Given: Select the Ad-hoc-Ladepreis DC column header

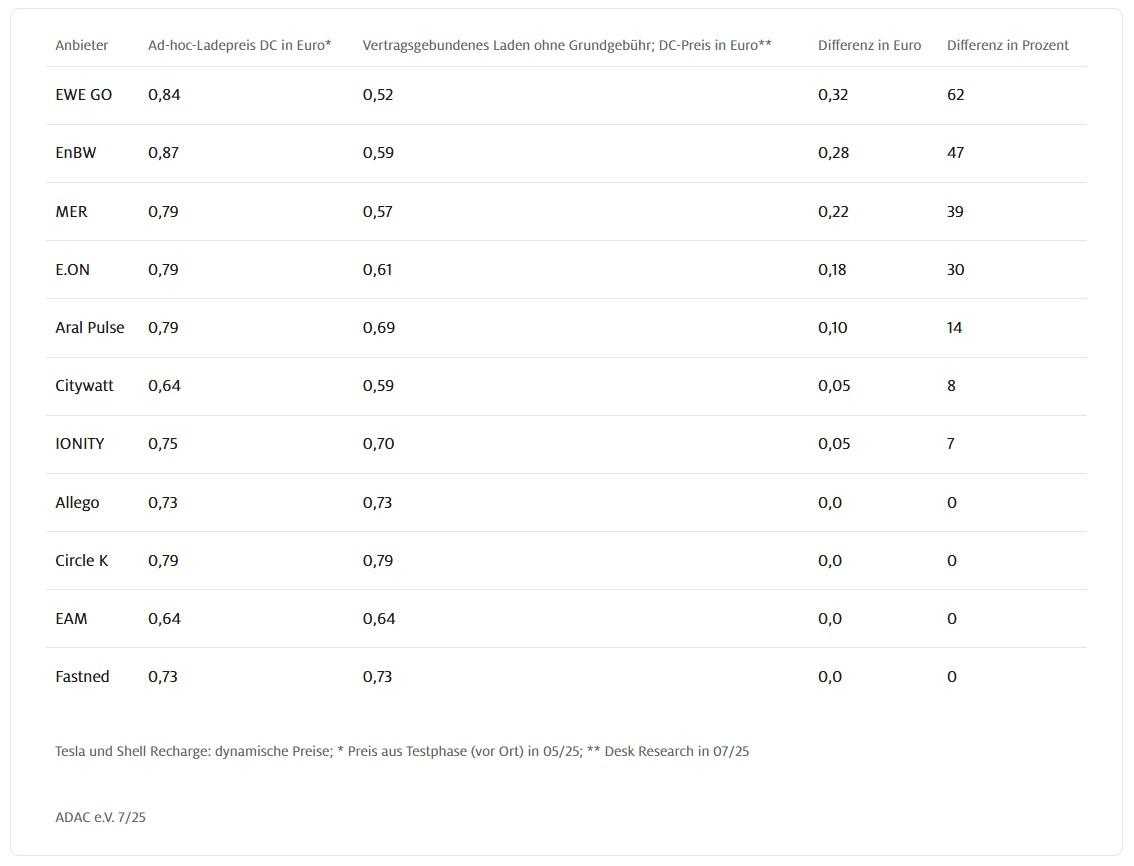Looking at the screenshot, I should 239,45.
